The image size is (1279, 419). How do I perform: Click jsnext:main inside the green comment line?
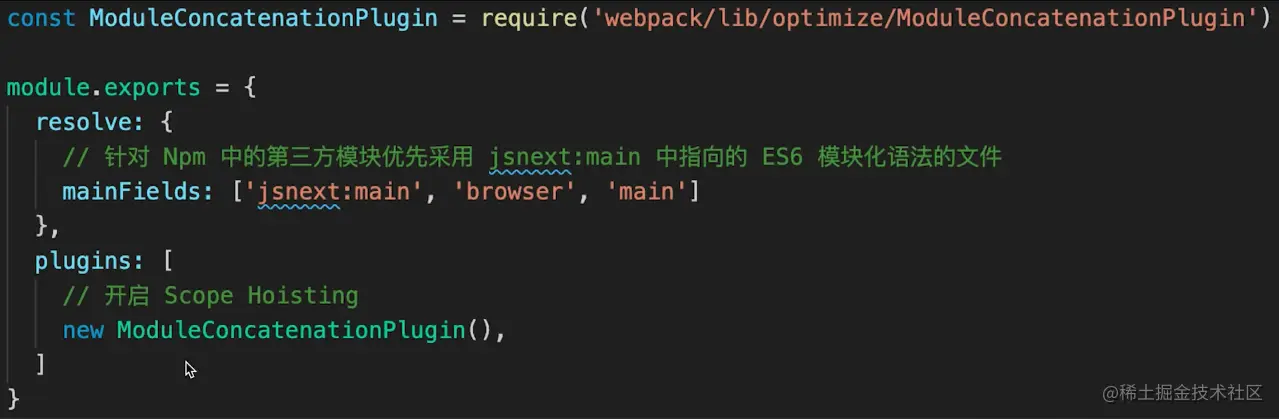tap(565, 157)
